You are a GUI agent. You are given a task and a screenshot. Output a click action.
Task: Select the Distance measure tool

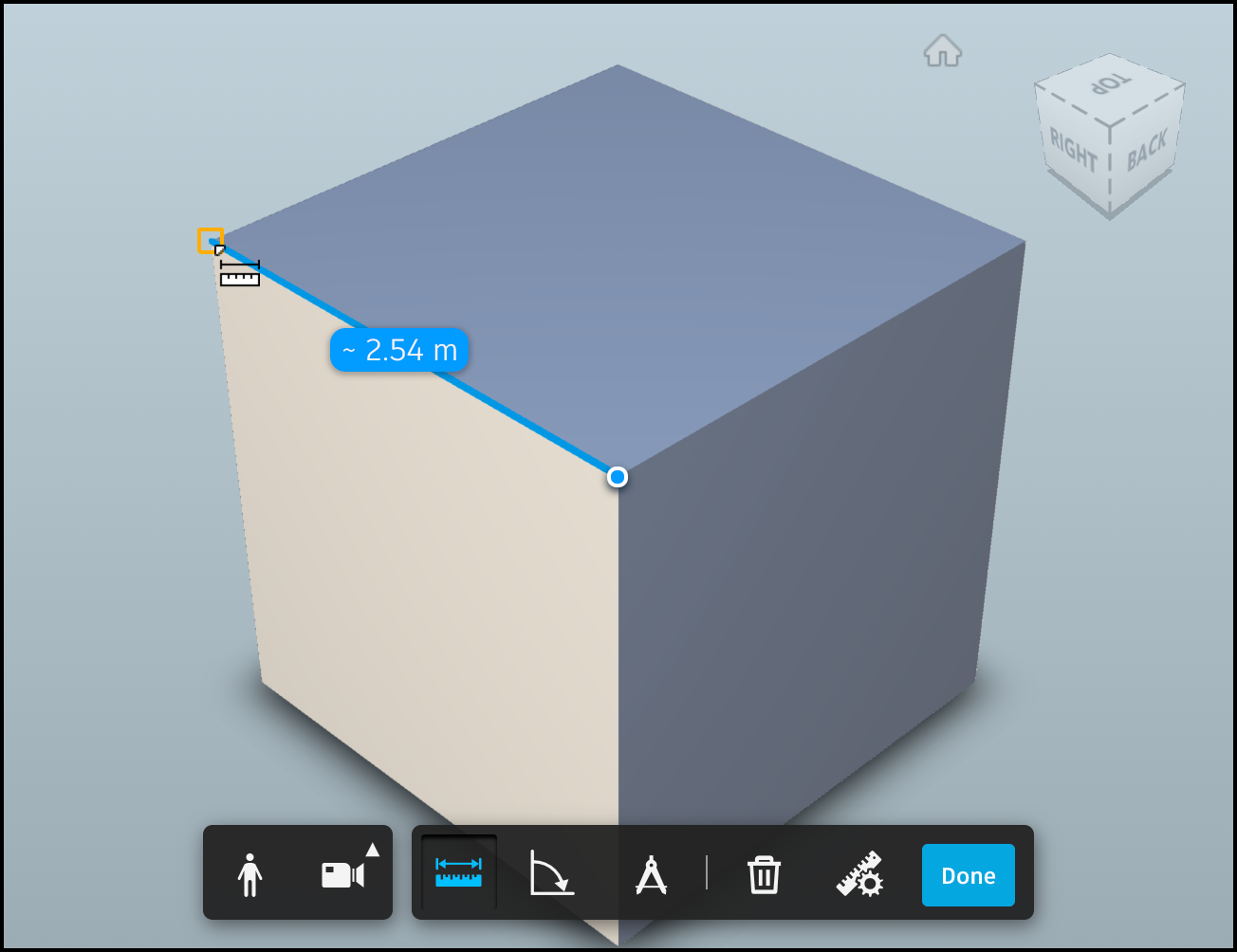459,872
